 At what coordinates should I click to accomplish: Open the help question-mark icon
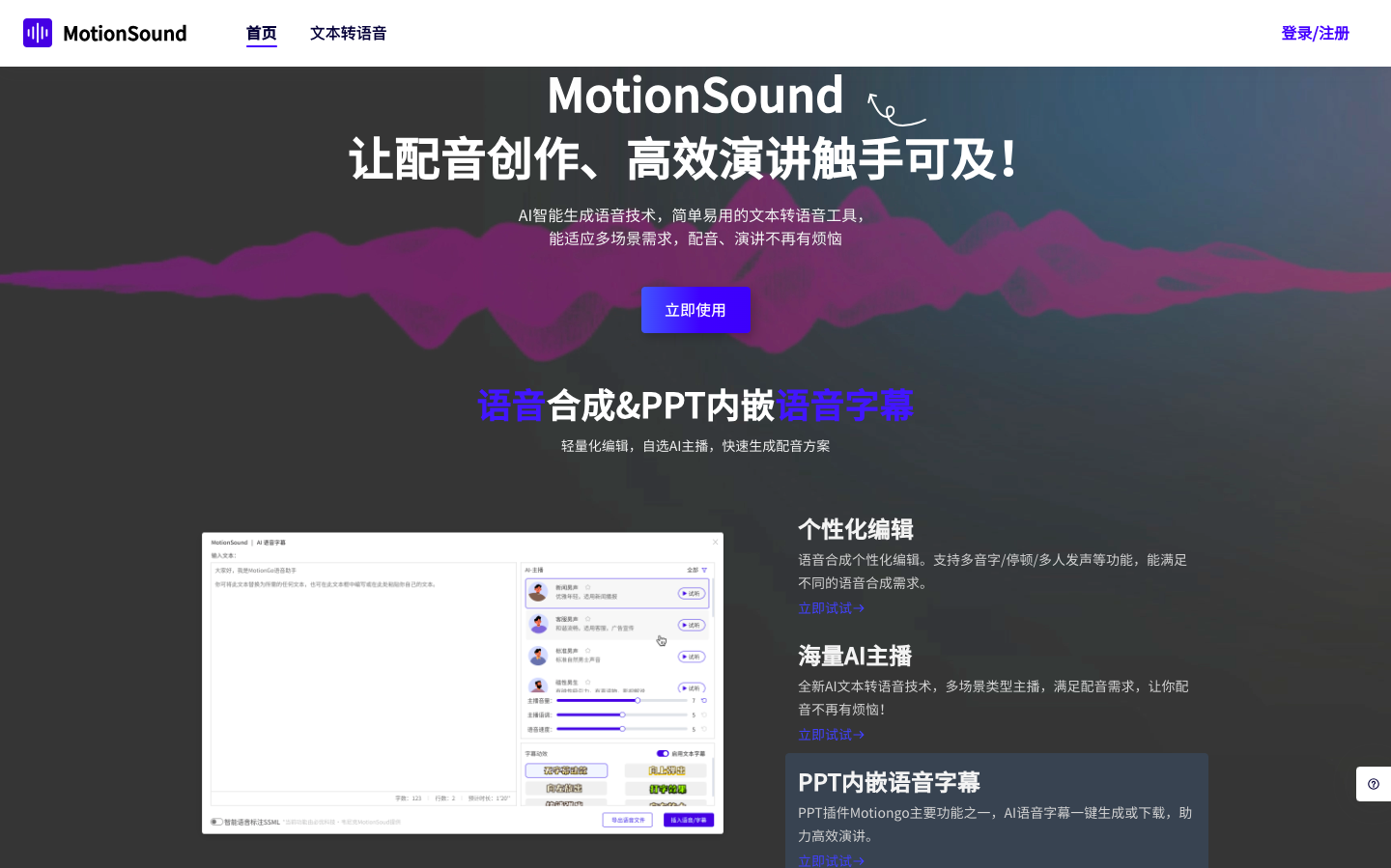pyautogui.click(x=1374, y=784)
